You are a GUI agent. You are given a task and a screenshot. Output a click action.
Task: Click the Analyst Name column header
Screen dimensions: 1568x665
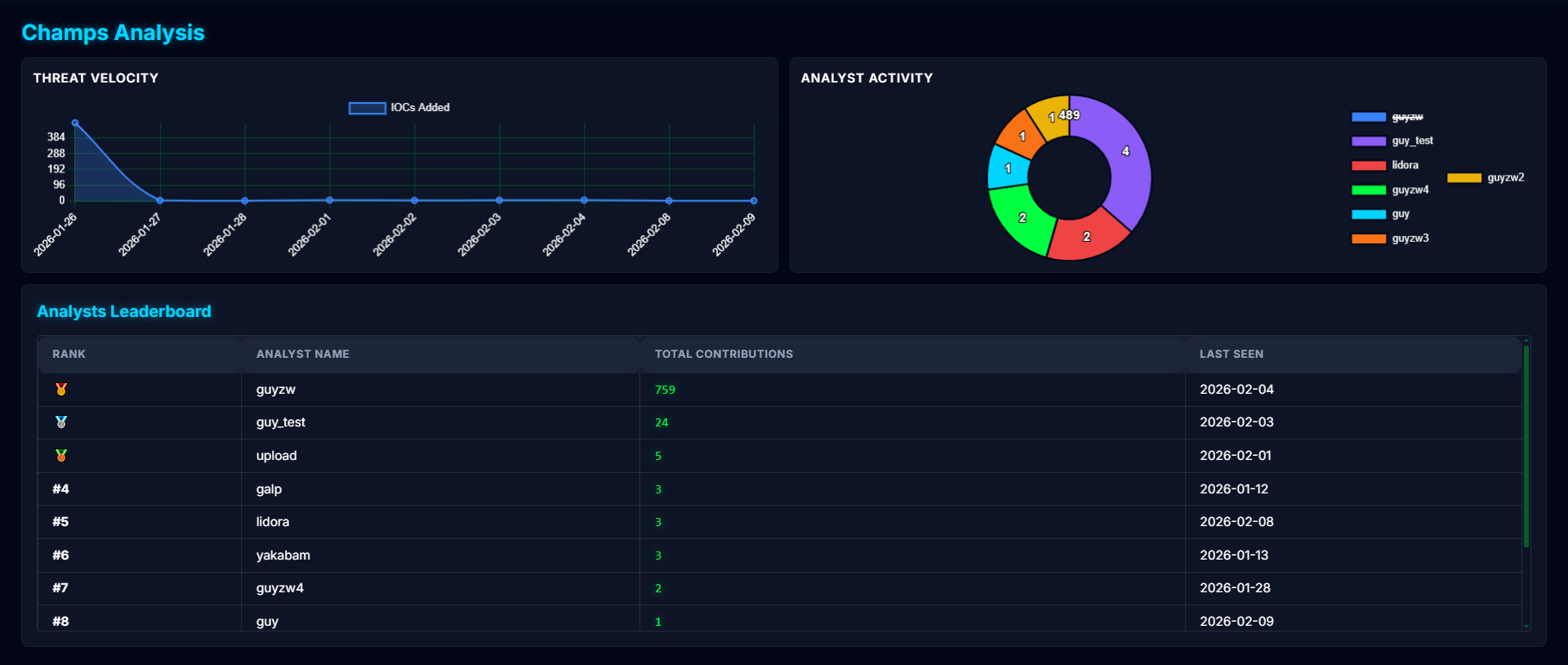tap(302, 354)
